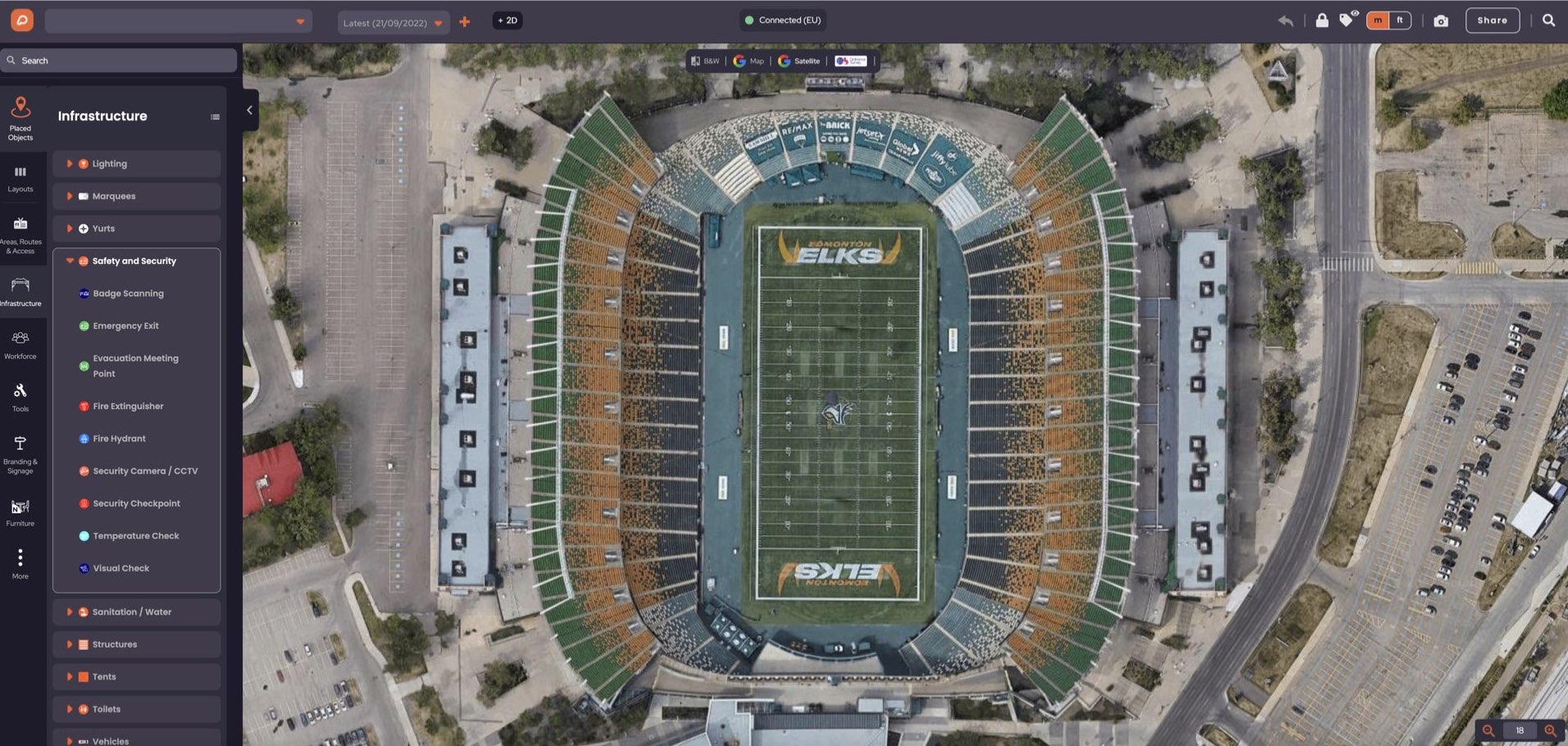Toggle the 2D view mode
This screenshot has height=746, width=1568.
tap(507, 20)
